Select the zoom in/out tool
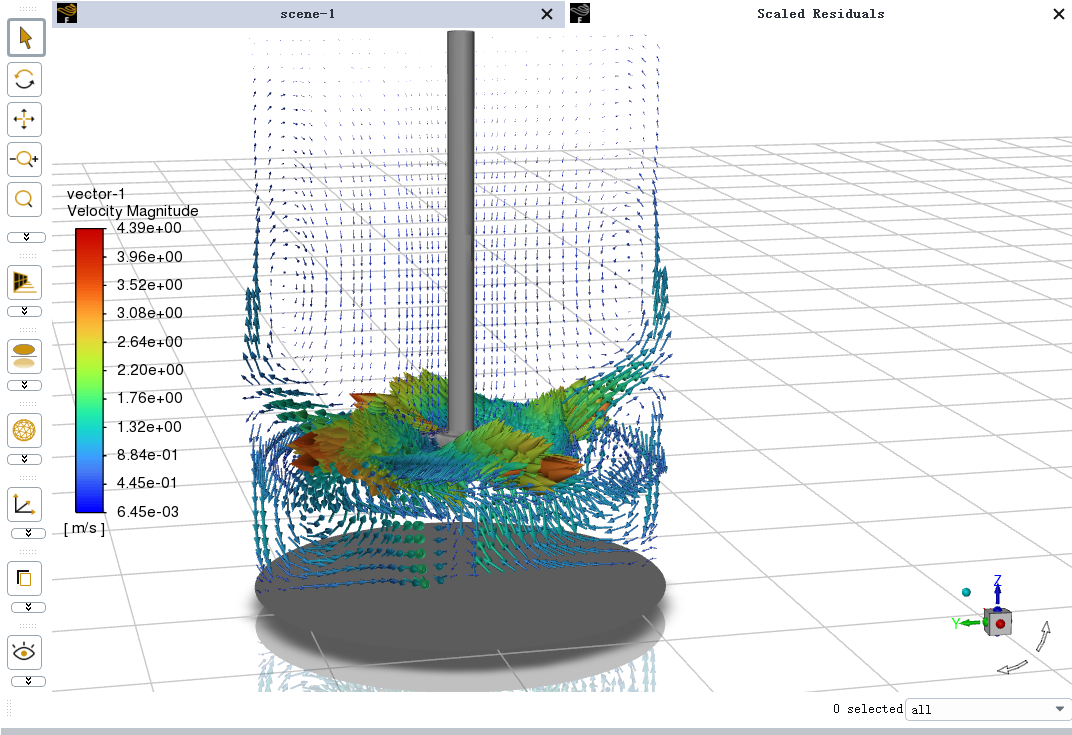Image resolution: width=1072 pixels, height=735 pixels. [25, 159]
